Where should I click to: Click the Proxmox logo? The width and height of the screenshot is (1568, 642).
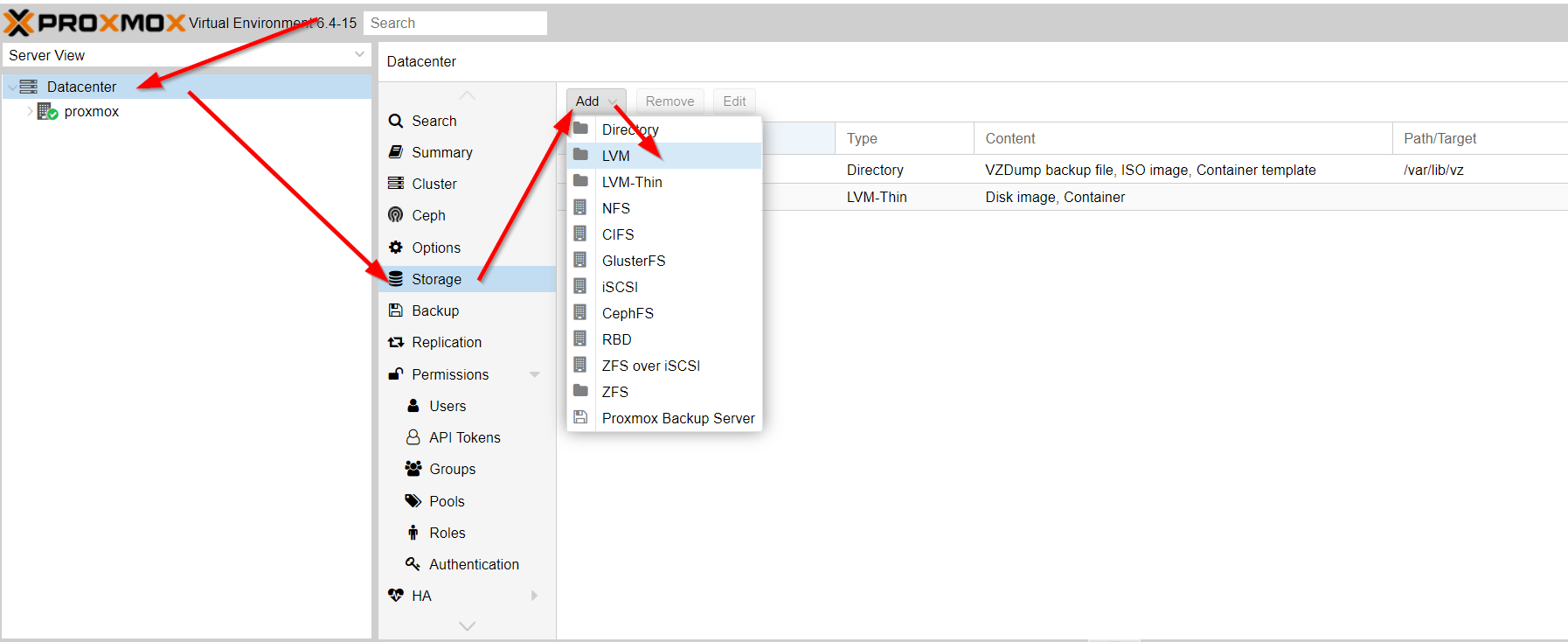coord(94,23)
